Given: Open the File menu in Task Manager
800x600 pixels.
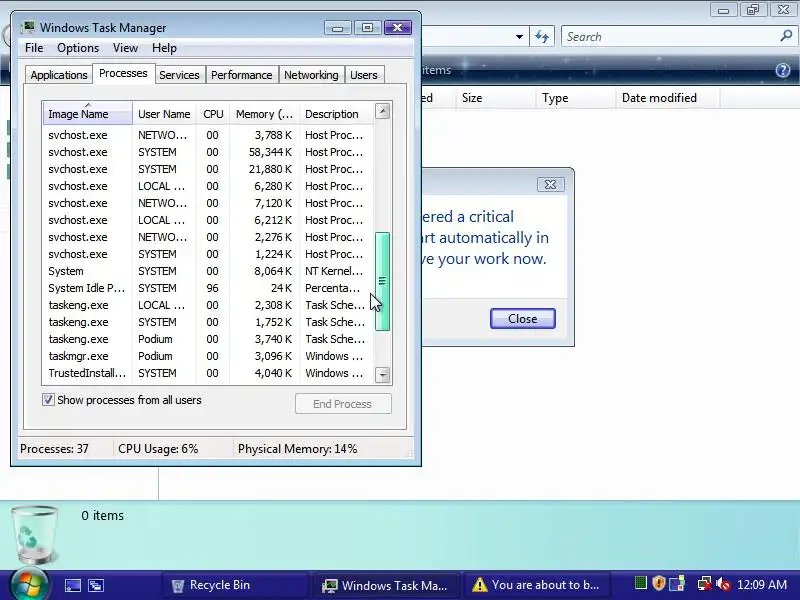Looking at the screenshot, I should (34, 48).
